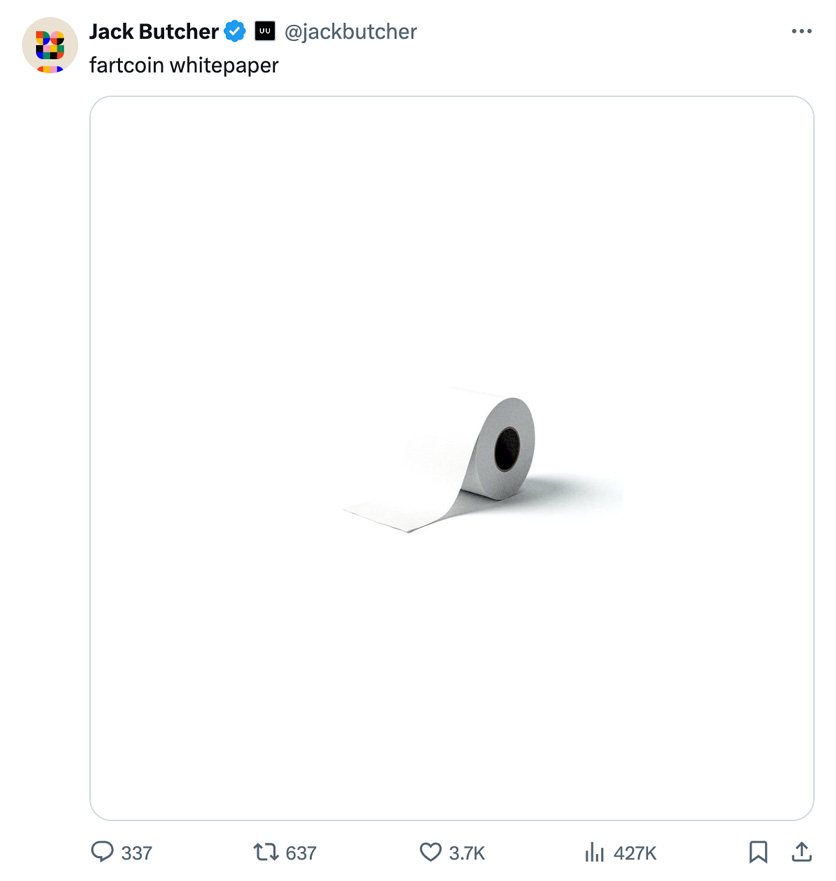The width and height of the screenshot is (836, 881).
Task: Click the 637 reposts count
Action: tap(301, 853)
